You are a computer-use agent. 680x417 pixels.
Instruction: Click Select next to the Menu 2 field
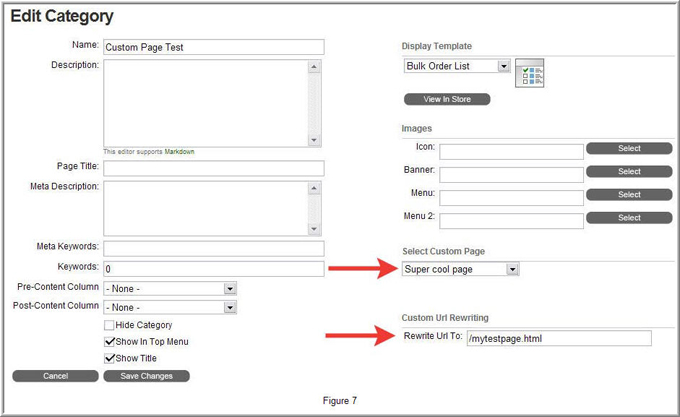click(629, 217)
